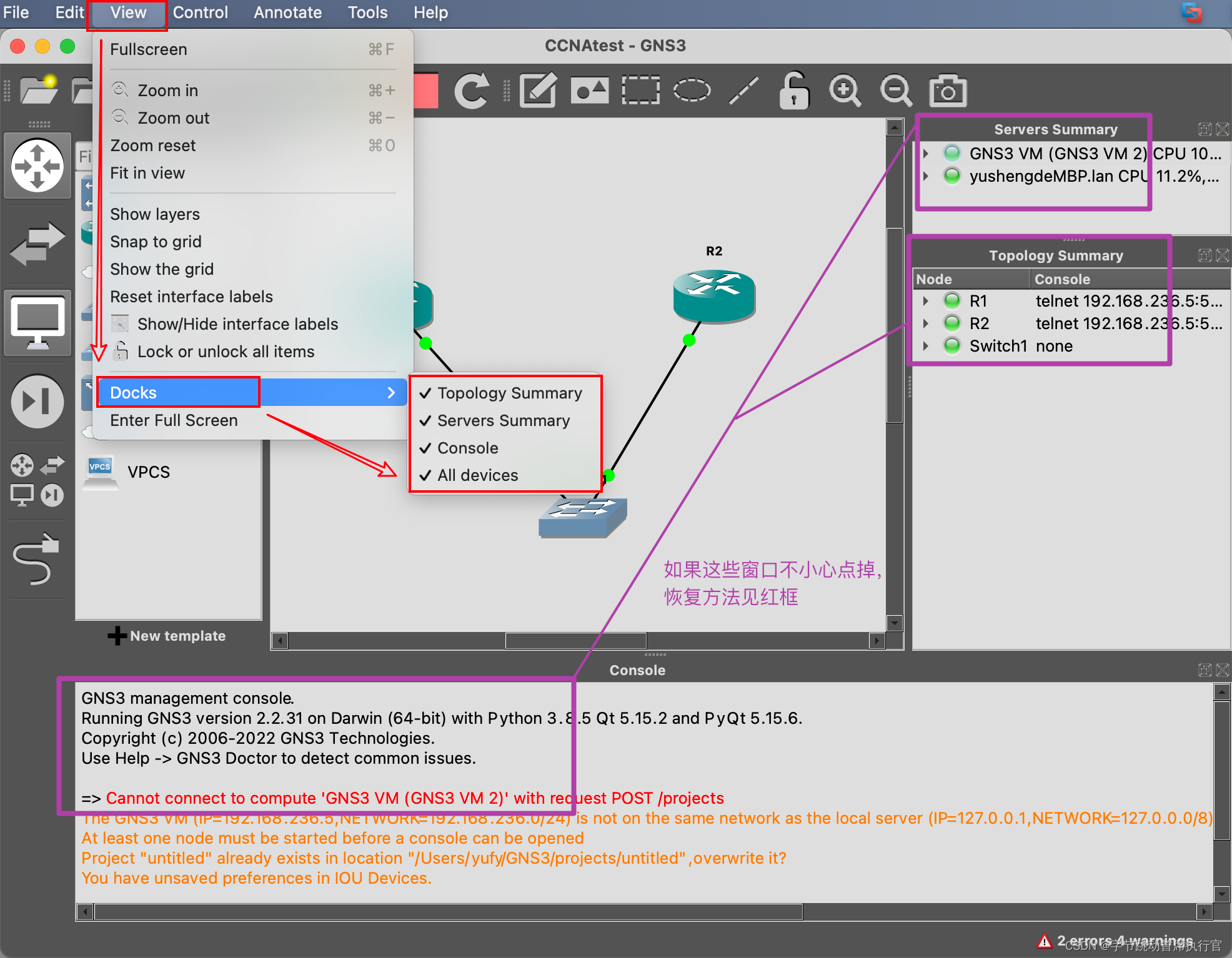The image size is (1232, 958).
Task: Open the Docks submenu
Action: pyautogui.click(x=252, y=393)
